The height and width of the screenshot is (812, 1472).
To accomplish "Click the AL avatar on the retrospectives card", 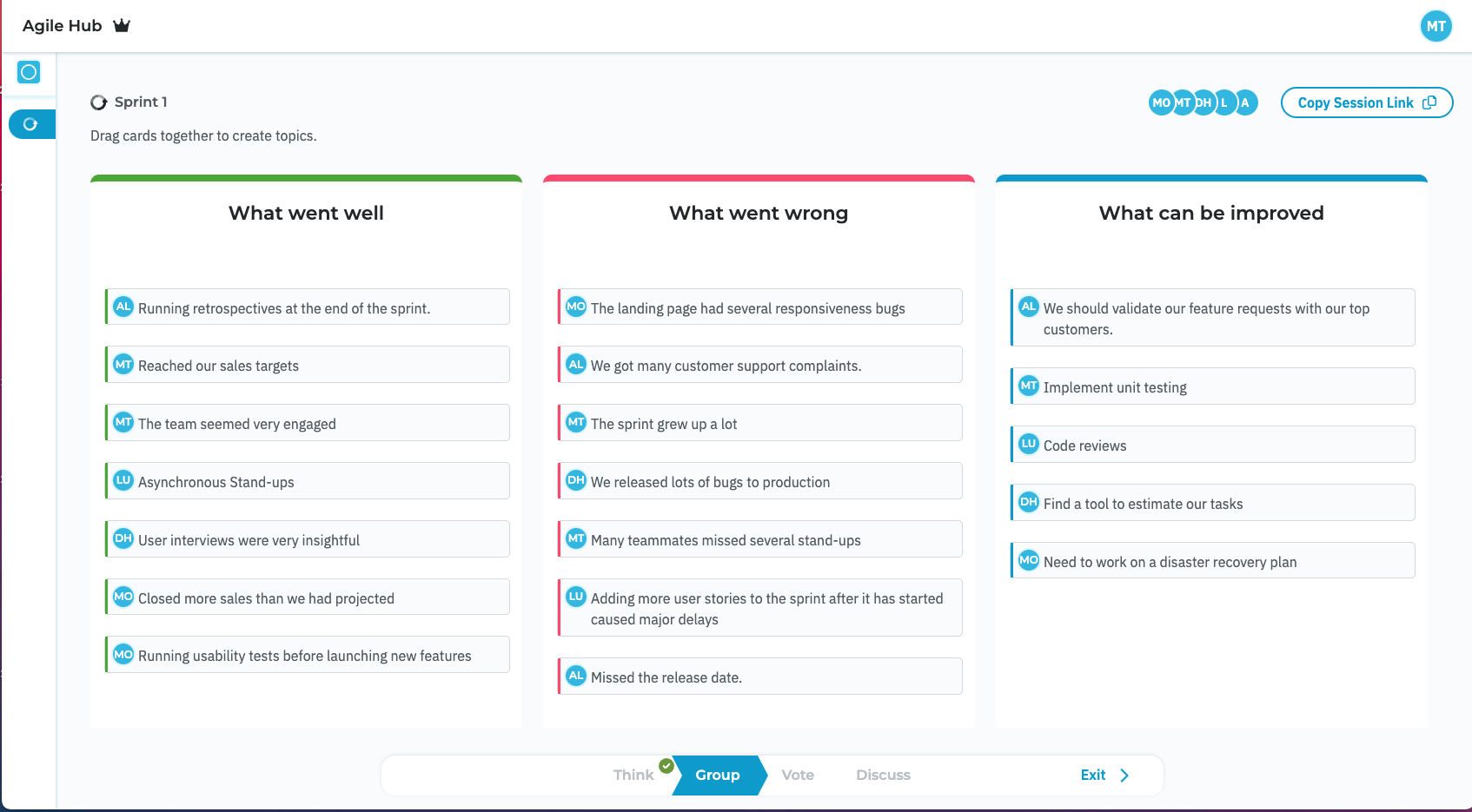I will tap(123, 307).
